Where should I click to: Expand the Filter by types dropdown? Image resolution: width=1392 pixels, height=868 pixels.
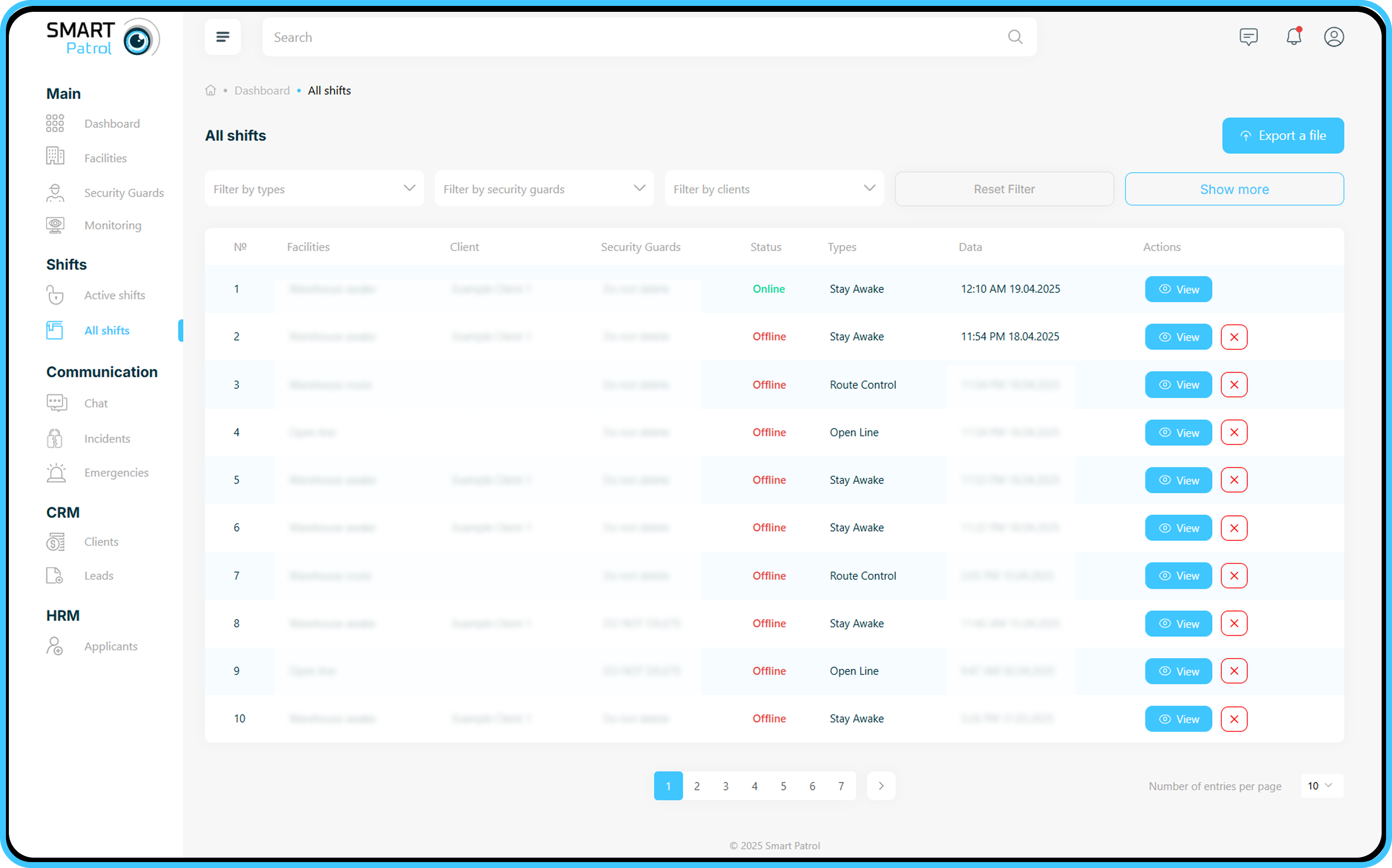[x=314, y=189]
